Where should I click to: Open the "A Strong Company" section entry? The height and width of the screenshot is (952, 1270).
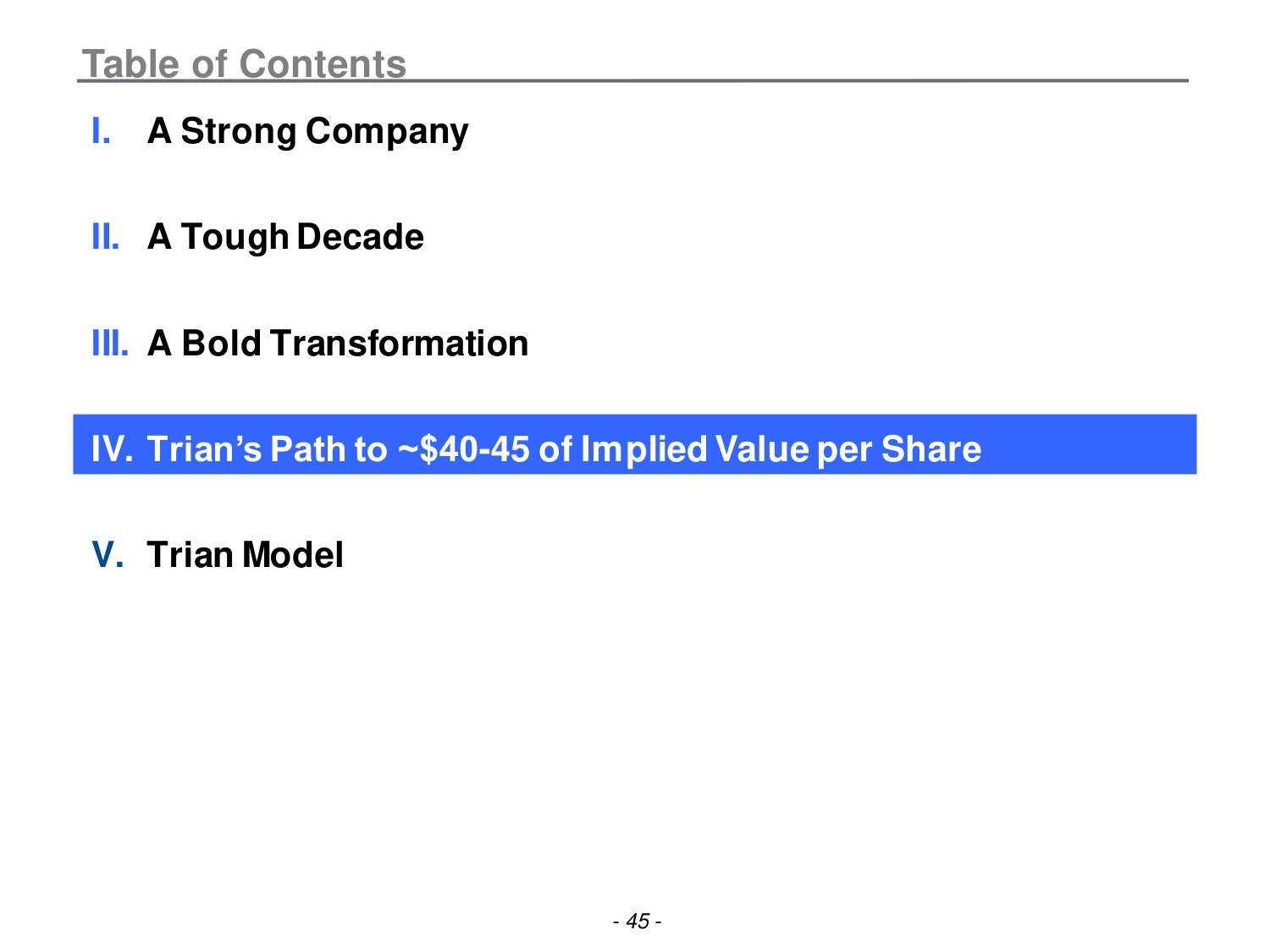point(307,131)
